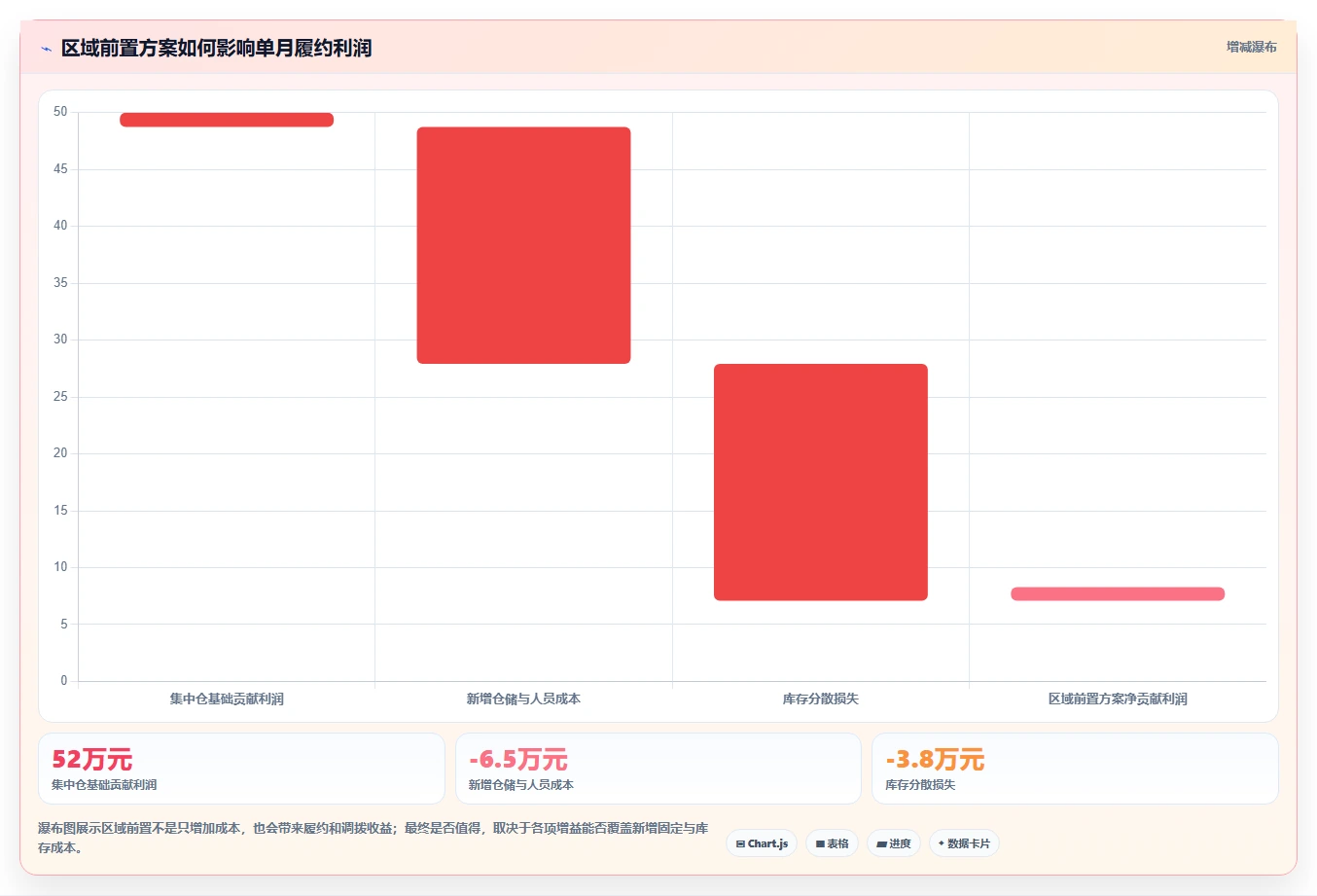This screenshot has height=896, width=1317.
Task: Click x-axis label 库存分散损失
Action: pyautogui.click(x=821, y=699)
